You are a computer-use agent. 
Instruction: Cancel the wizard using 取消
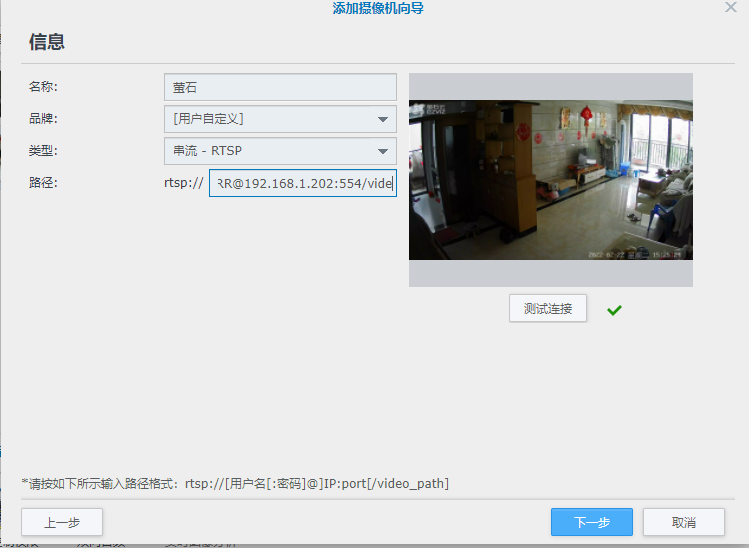point(683,522)
